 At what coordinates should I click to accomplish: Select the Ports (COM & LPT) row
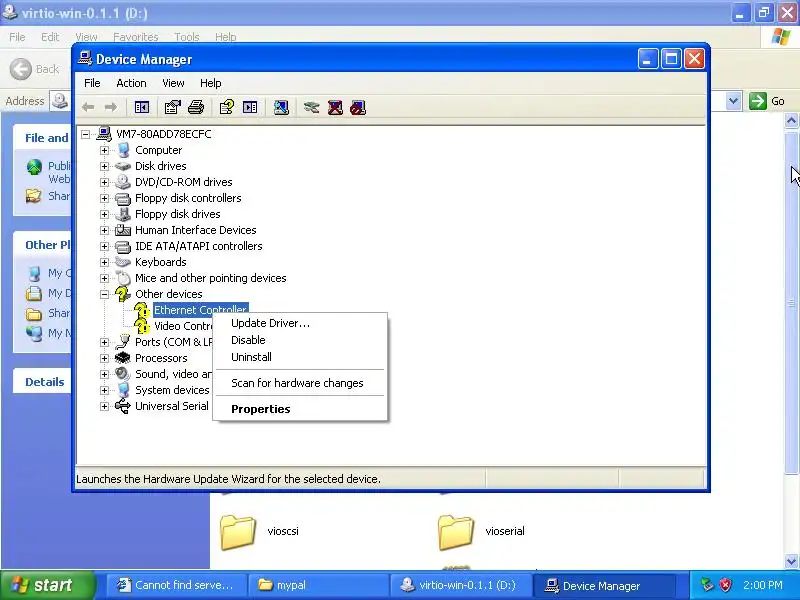click(x=173, y=342)
